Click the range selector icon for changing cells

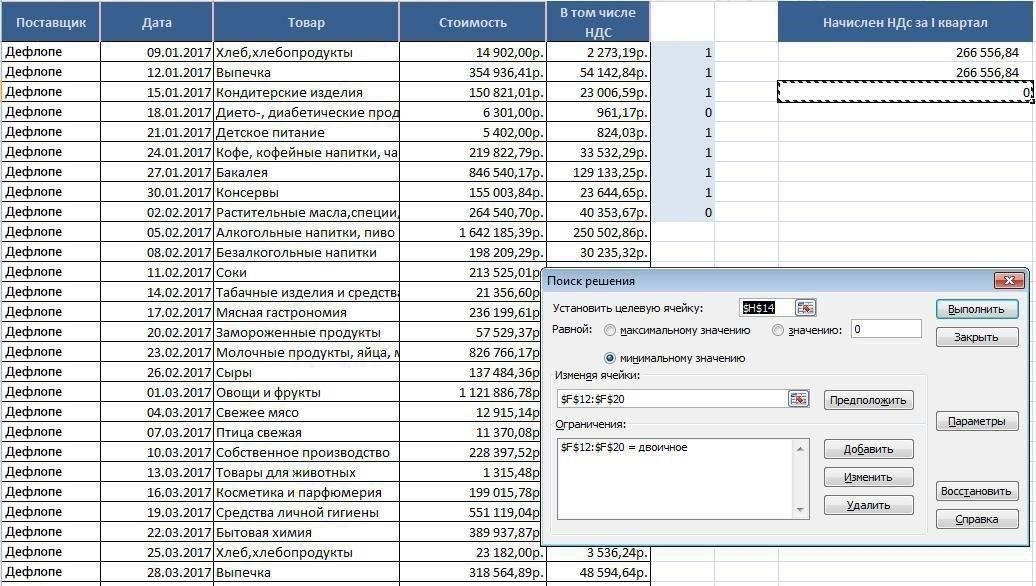coord(798,398)
